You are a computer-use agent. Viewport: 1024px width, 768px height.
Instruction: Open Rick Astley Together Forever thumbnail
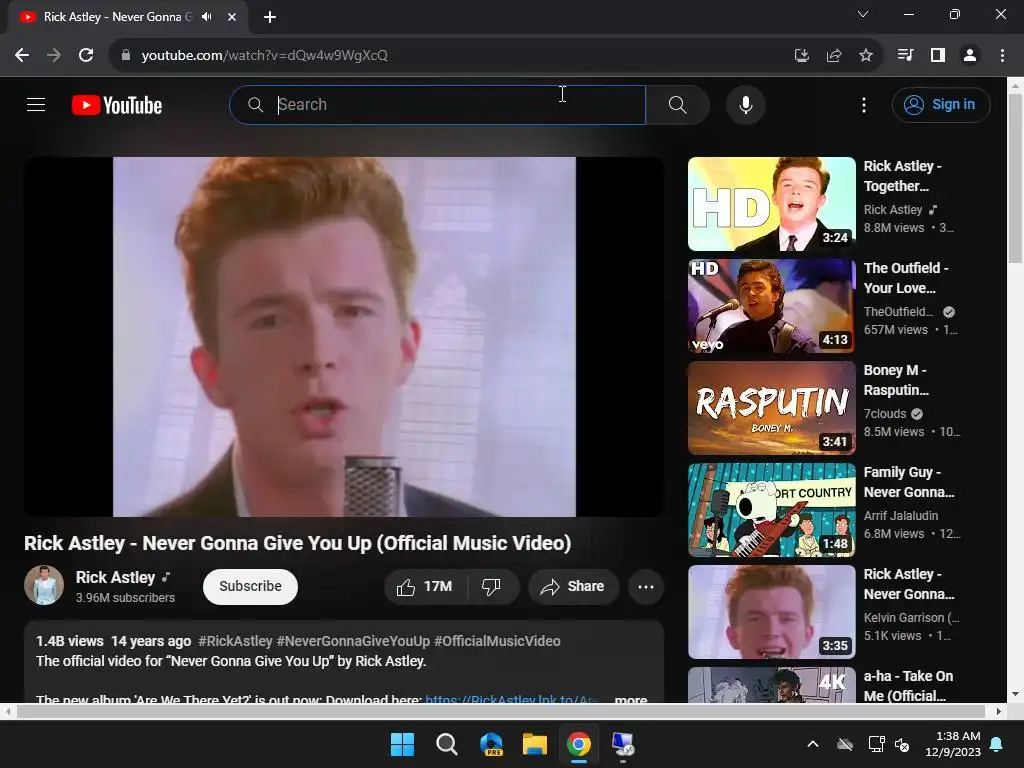(771, 204)
